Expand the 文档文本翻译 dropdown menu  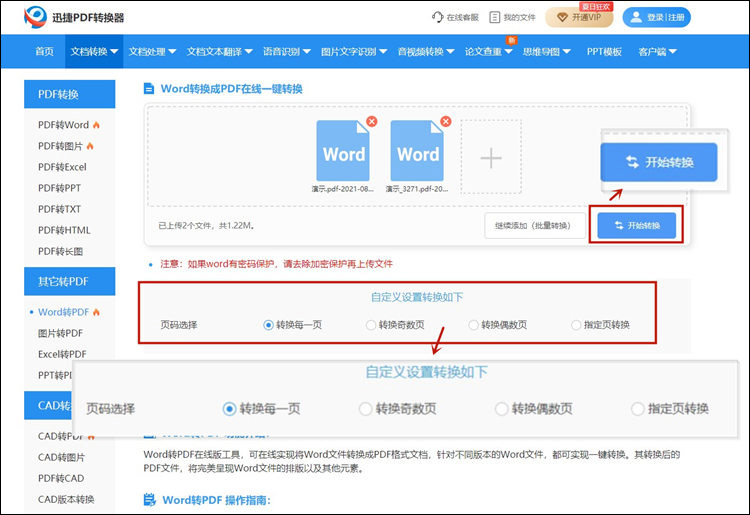[x=219, y=51]
